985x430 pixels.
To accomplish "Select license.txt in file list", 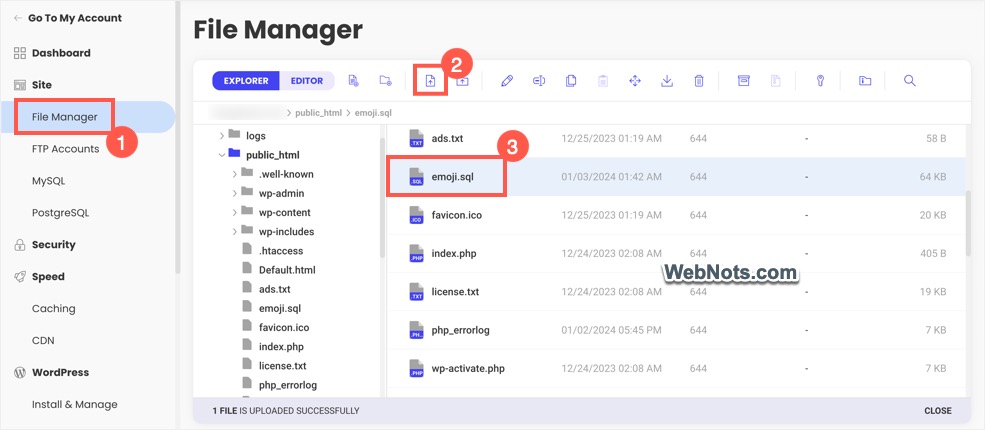I will 455,292.
